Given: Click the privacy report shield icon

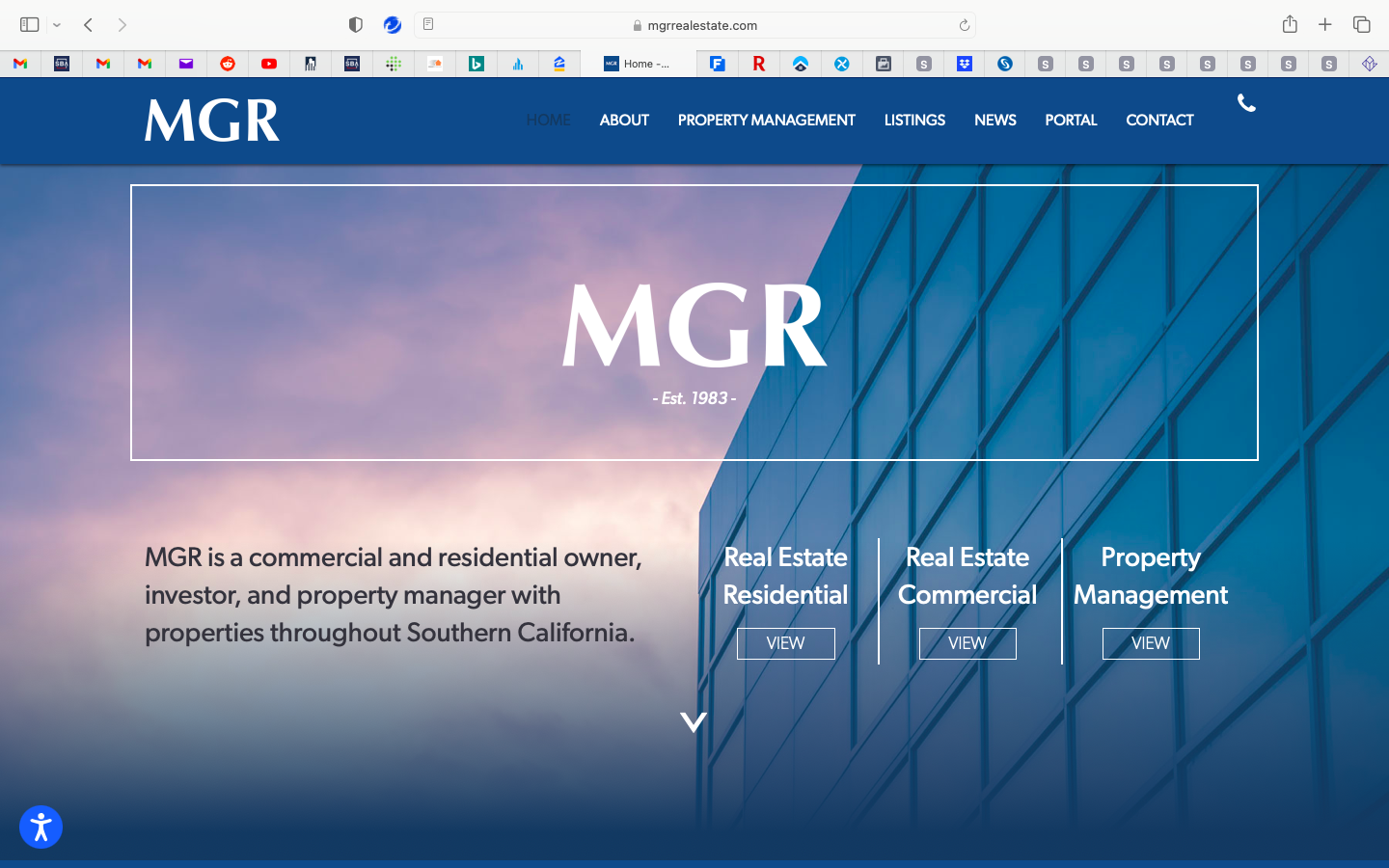Looking at the screenshot, I should coord(356,25).
